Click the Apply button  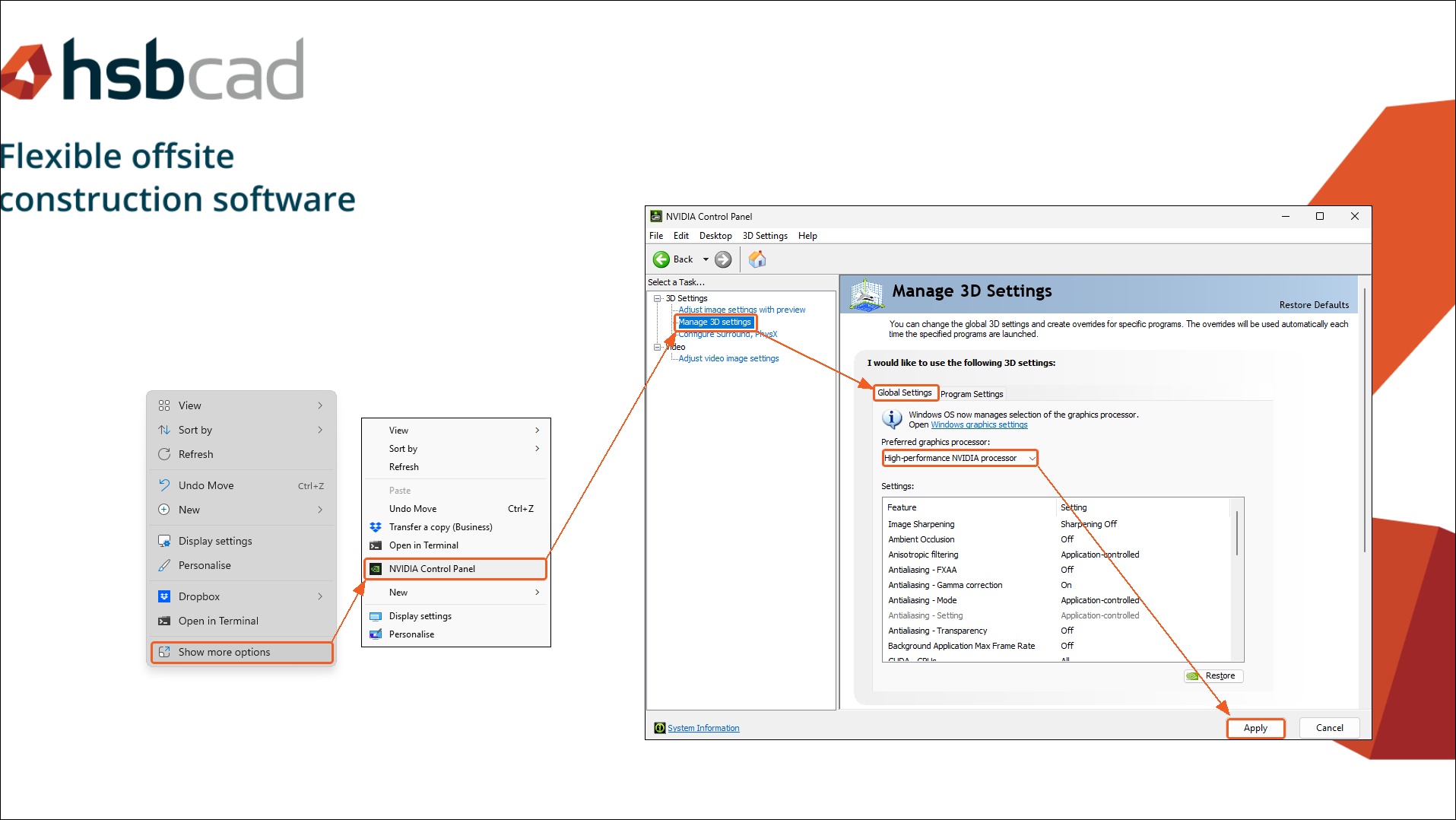coord(1255,728)
